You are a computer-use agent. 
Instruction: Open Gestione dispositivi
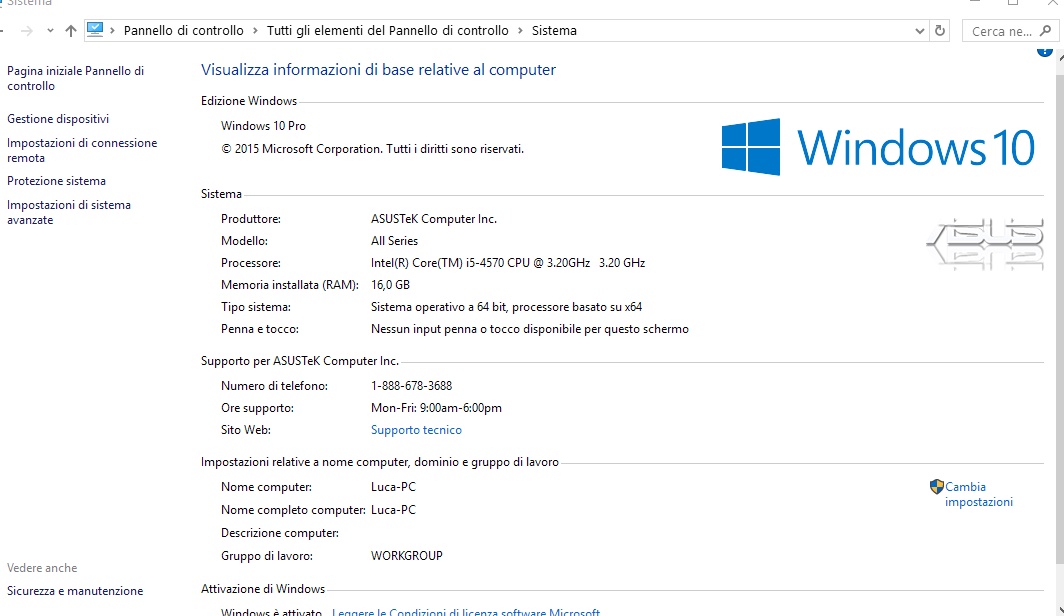pyautogui.click(x=58, y=119)
